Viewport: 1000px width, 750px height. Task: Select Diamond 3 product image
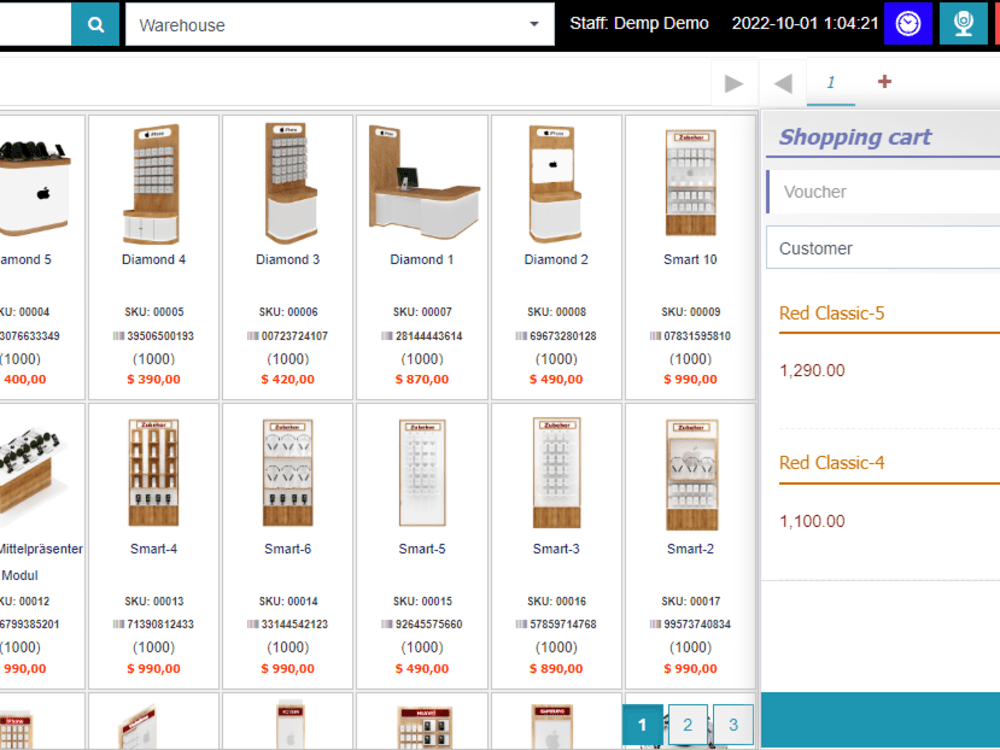(x=289, y=184)
